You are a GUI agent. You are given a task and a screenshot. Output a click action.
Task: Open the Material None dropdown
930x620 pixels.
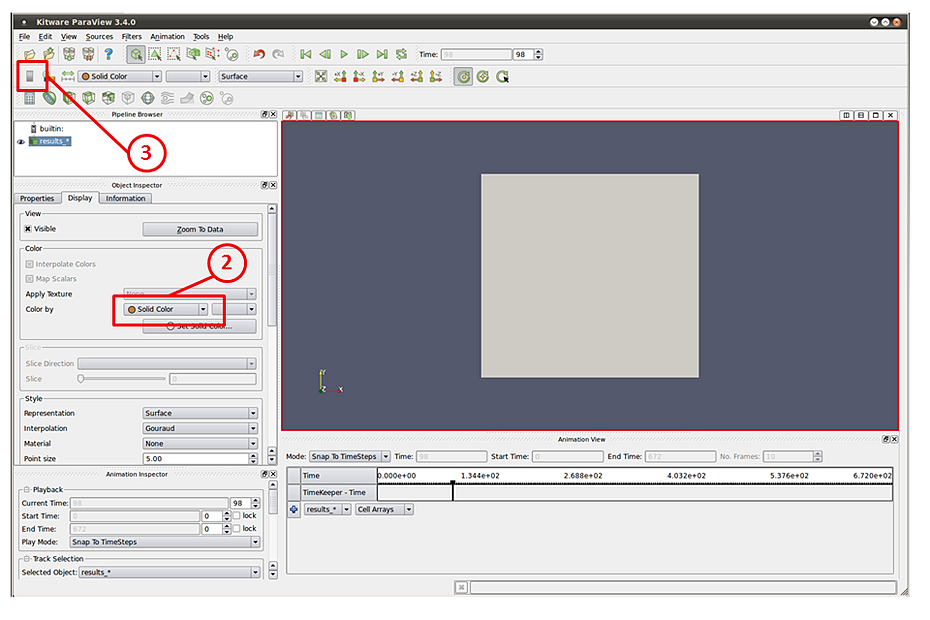pos(200,444)
